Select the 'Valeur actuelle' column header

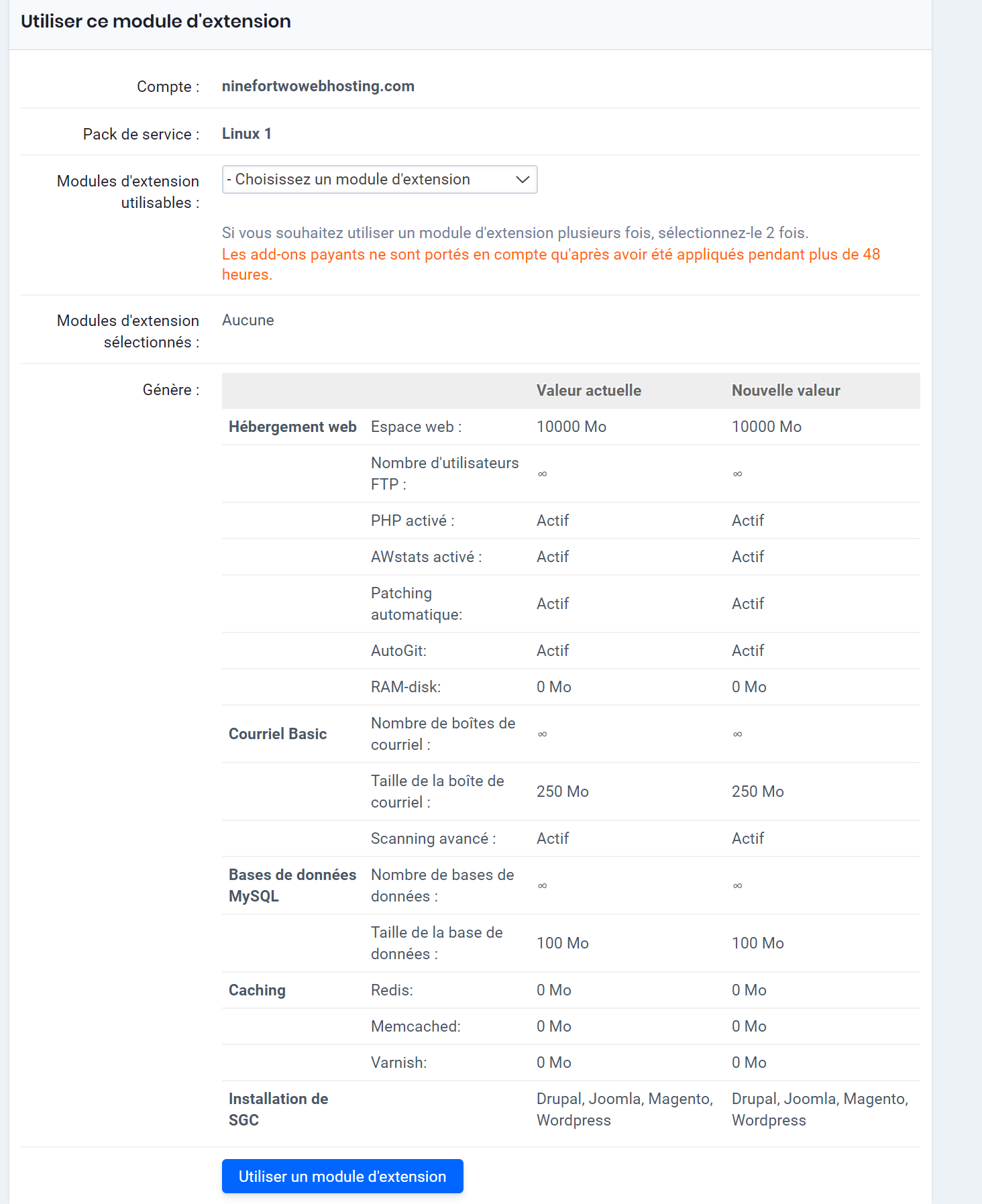[588, 390]
